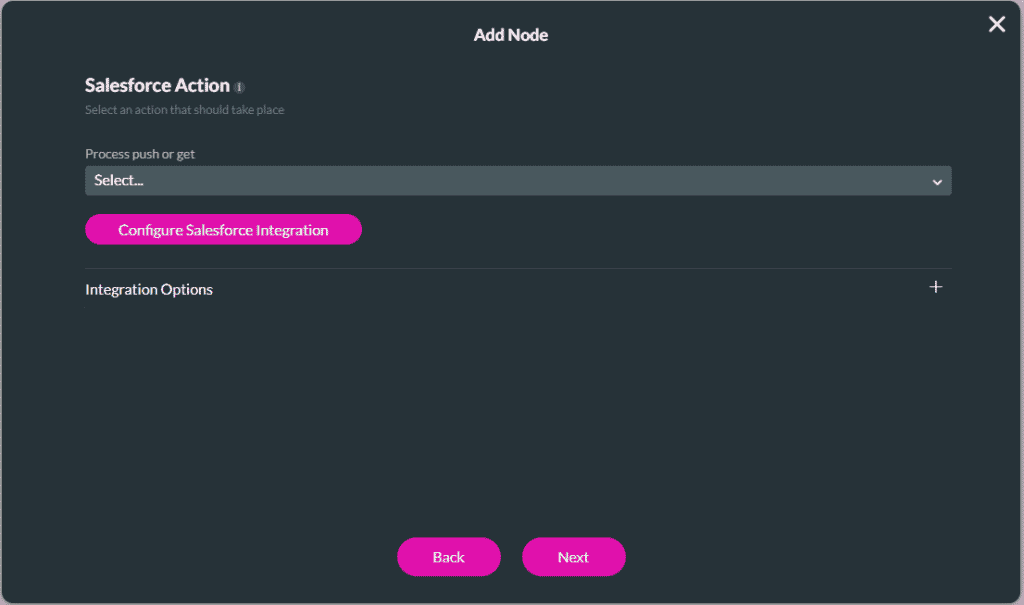This screenshot has height=605, width=1024.
Task: Launch the Salesforce integration configuration
Action: pos(222,229)
